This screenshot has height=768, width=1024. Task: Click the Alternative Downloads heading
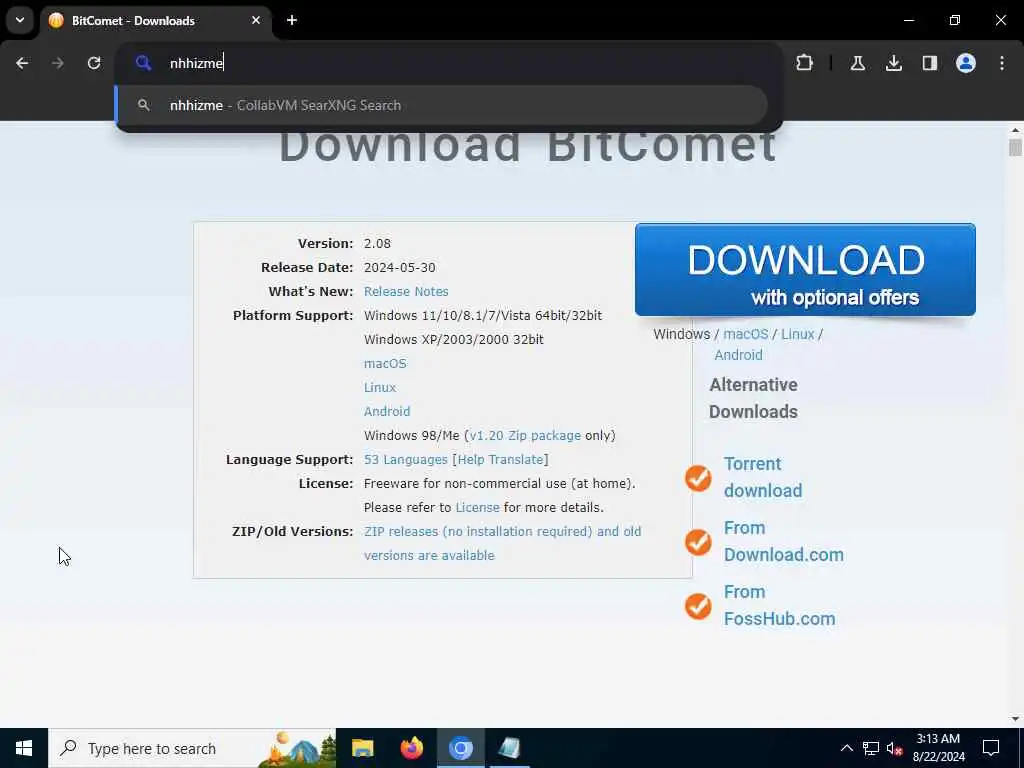pos(754,398)
